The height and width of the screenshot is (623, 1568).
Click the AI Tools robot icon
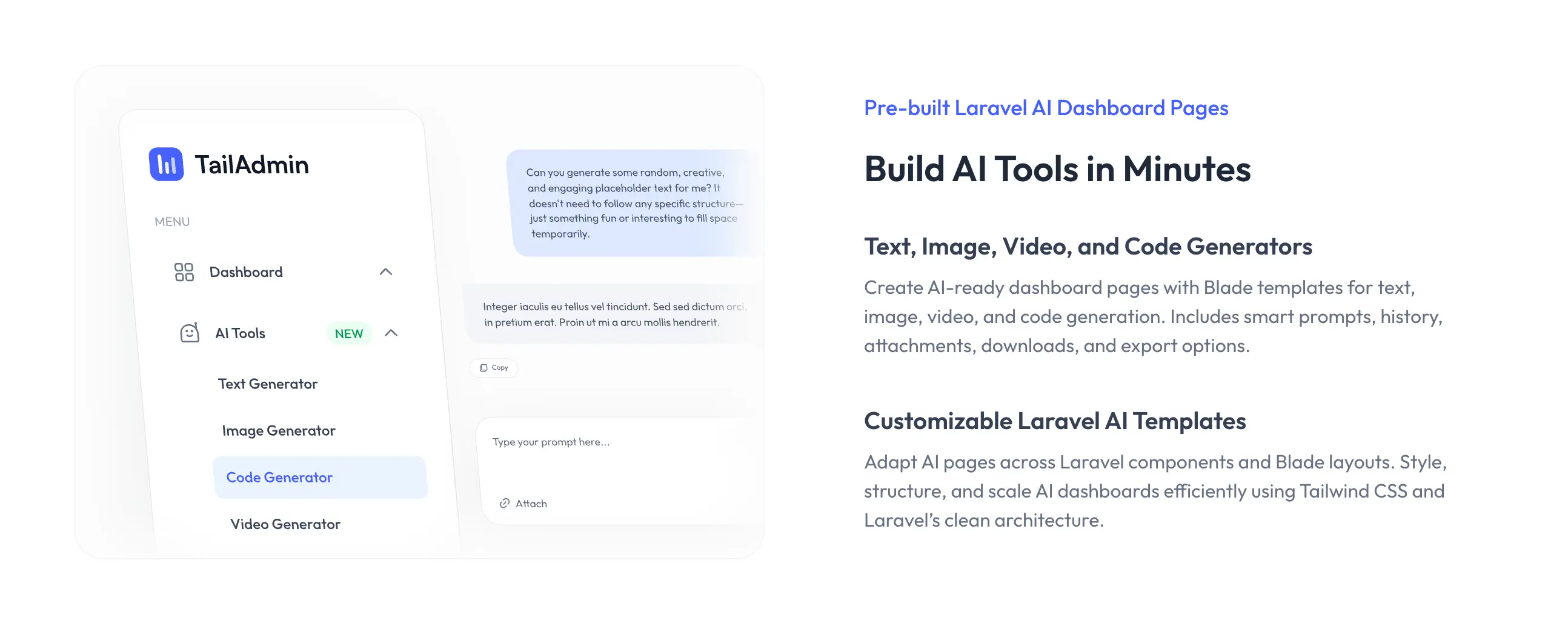click(x=188, y=333)
